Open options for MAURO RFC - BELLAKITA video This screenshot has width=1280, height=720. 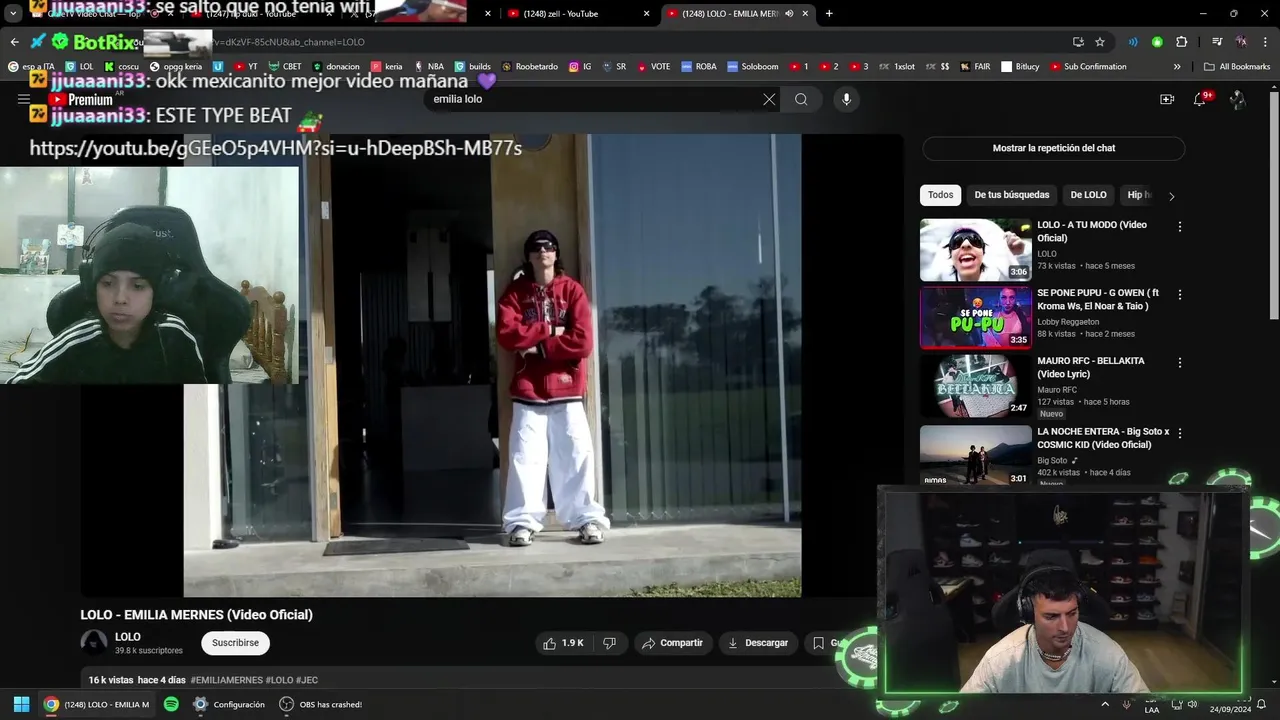point(1180,363)
